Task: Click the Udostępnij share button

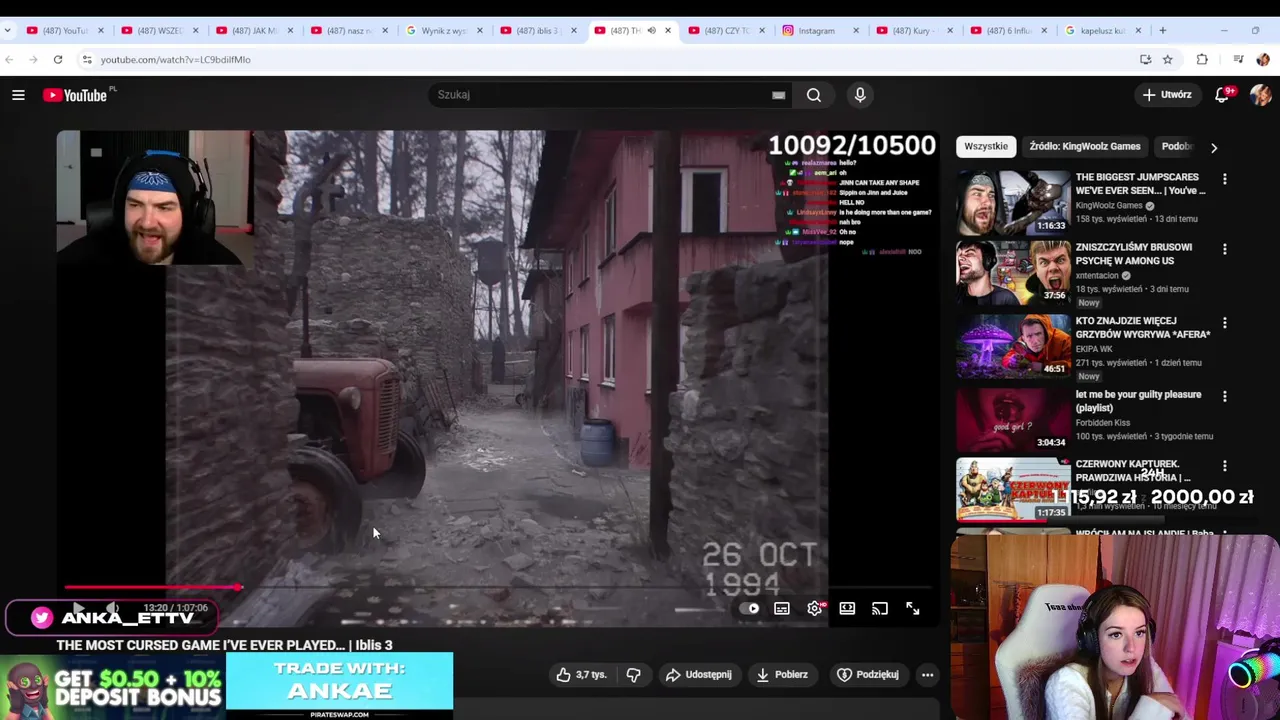Action: click(x=698, y=675)
